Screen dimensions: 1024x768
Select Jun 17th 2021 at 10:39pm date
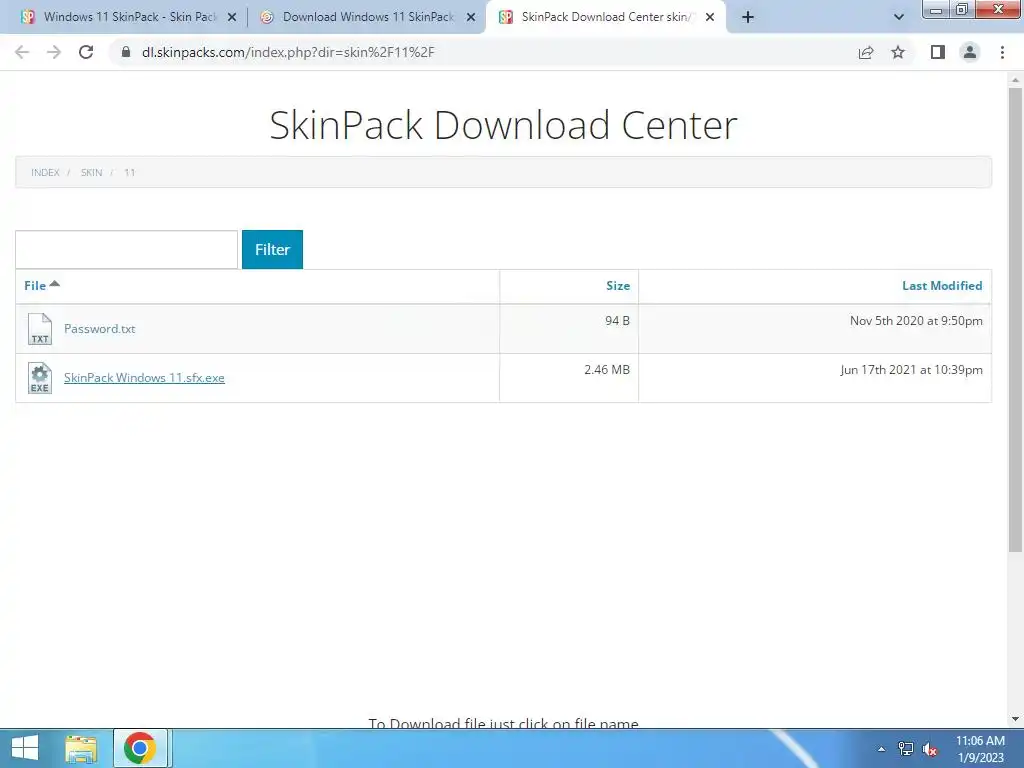pyautogui.click(x=911, y=370)
